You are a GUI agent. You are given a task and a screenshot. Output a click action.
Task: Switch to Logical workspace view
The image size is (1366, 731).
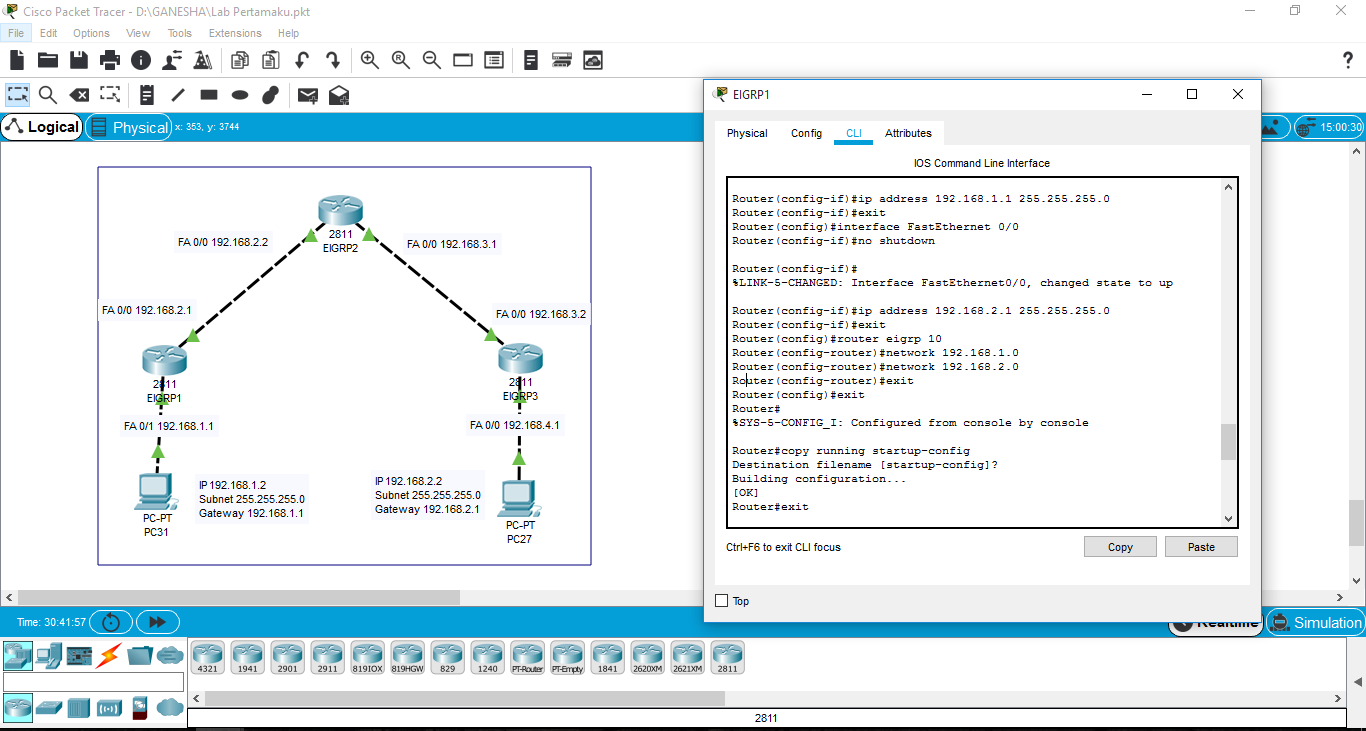42,127
